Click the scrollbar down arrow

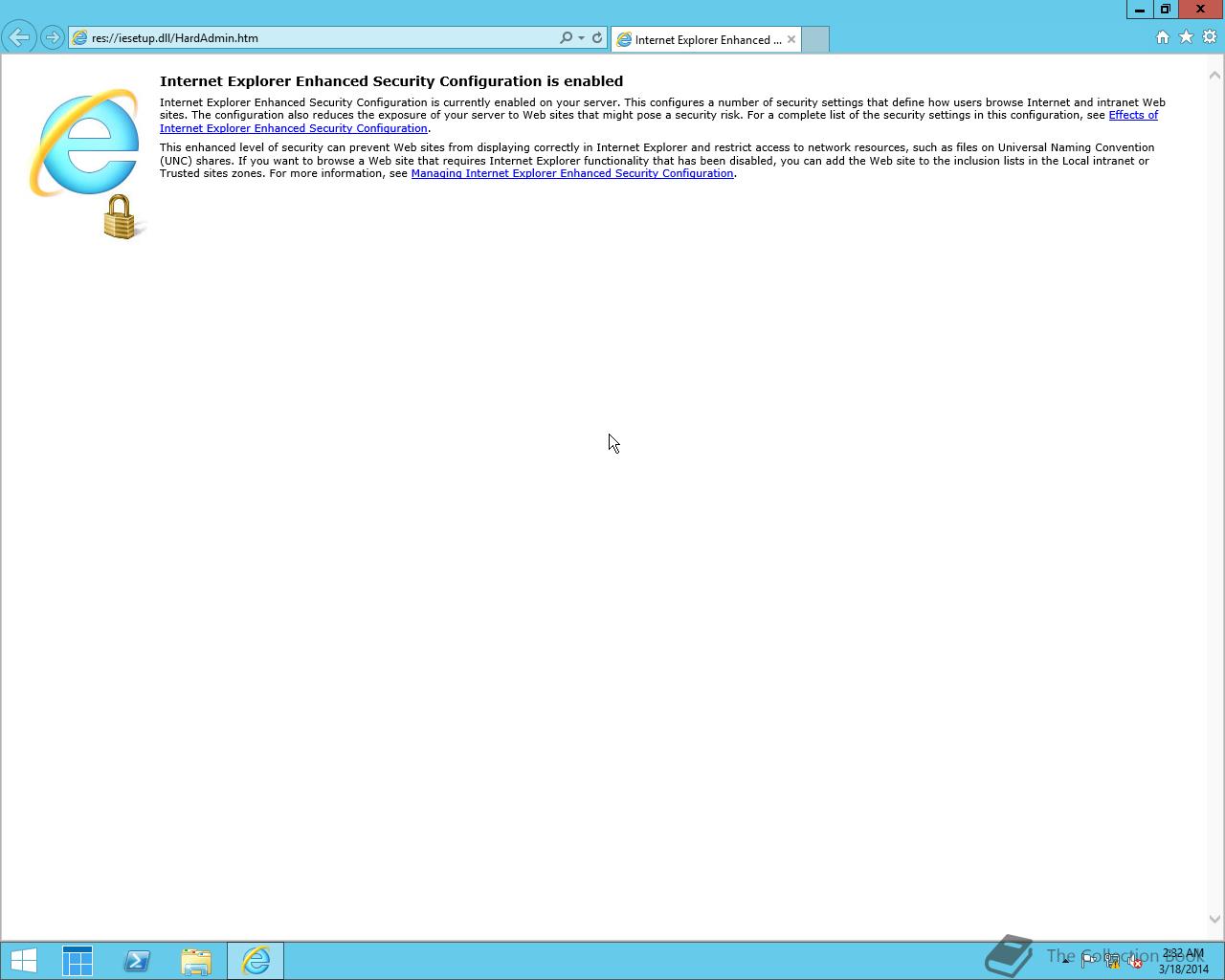pos(1215,919)
